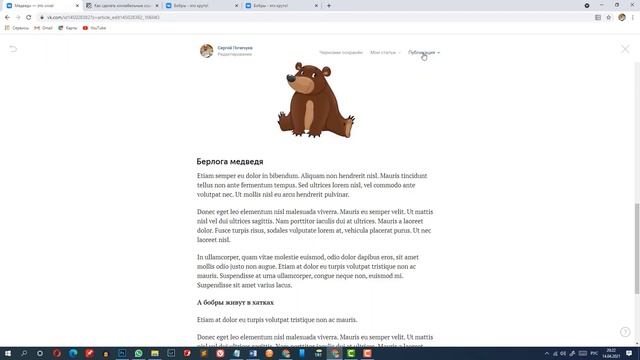This screenshot has height=360, width=640.
Task: Open Microsoft Edge from taskbar
Action: click(73, 353)
